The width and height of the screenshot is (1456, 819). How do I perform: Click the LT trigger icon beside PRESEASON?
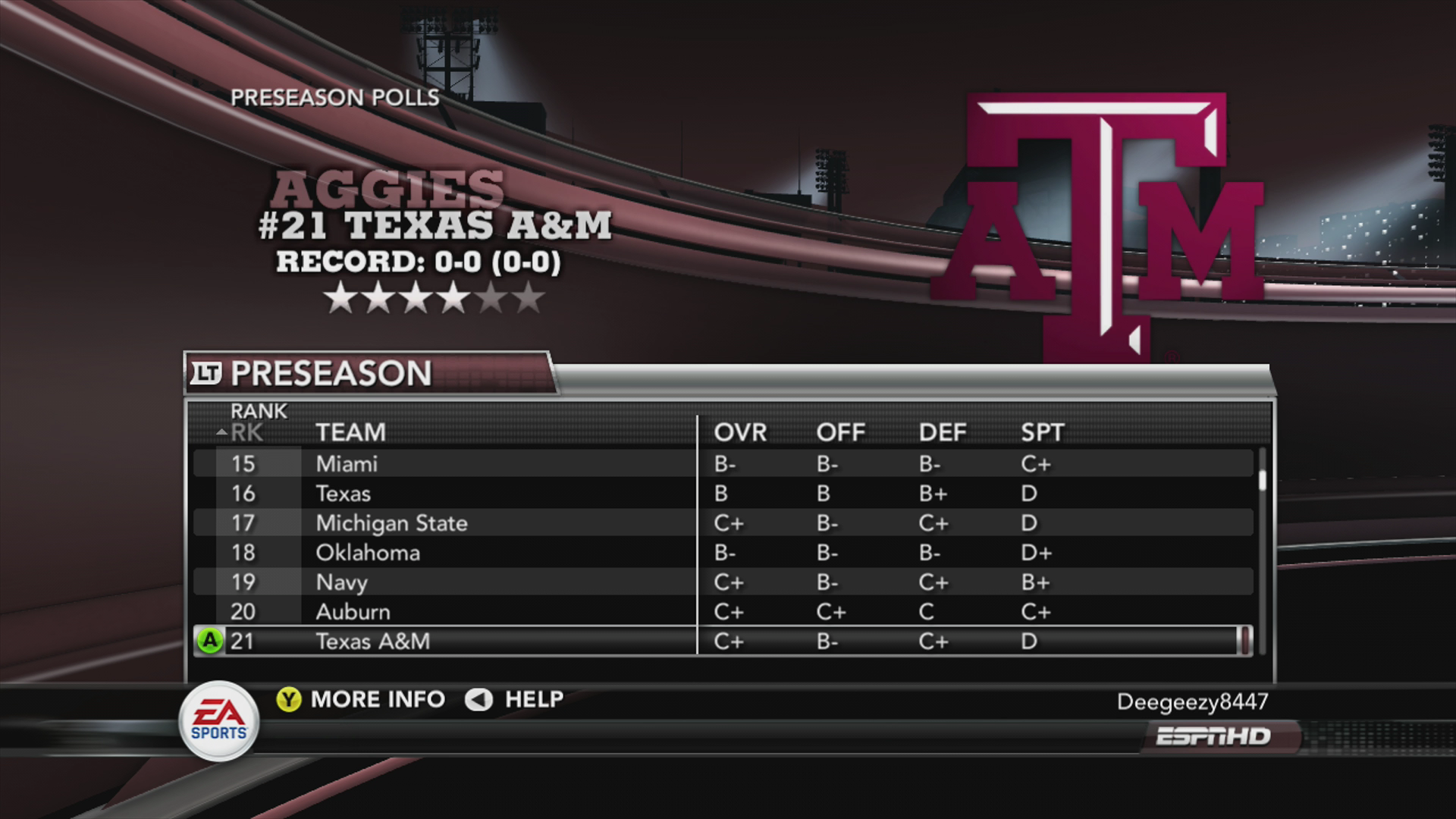tap(206, 373)
